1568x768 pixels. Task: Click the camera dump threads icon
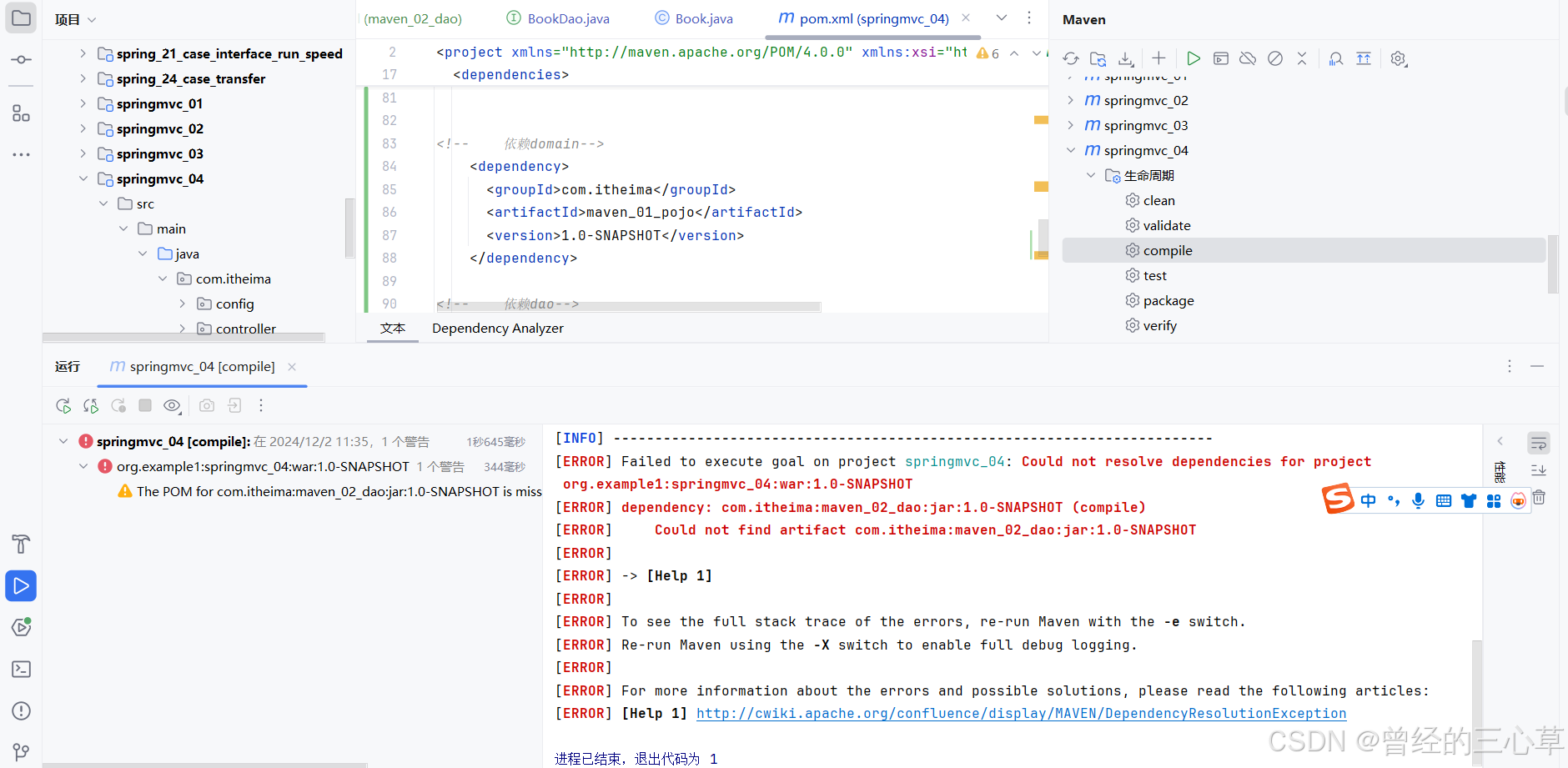[207, 405]
